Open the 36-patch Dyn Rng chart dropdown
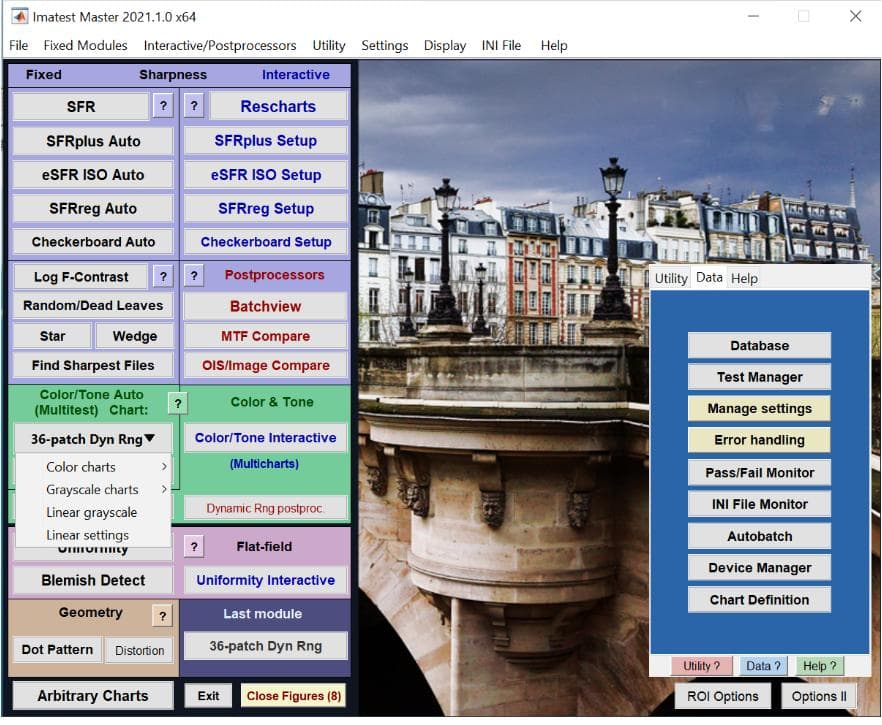The height and width of the screenshot is (725, 882). pos(92,439)
